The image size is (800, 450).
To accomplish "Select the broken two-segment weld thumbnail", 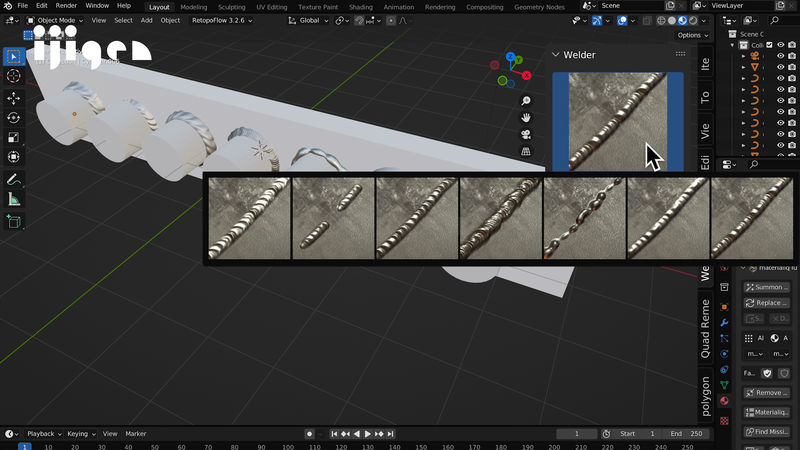I will coord(333,218).
